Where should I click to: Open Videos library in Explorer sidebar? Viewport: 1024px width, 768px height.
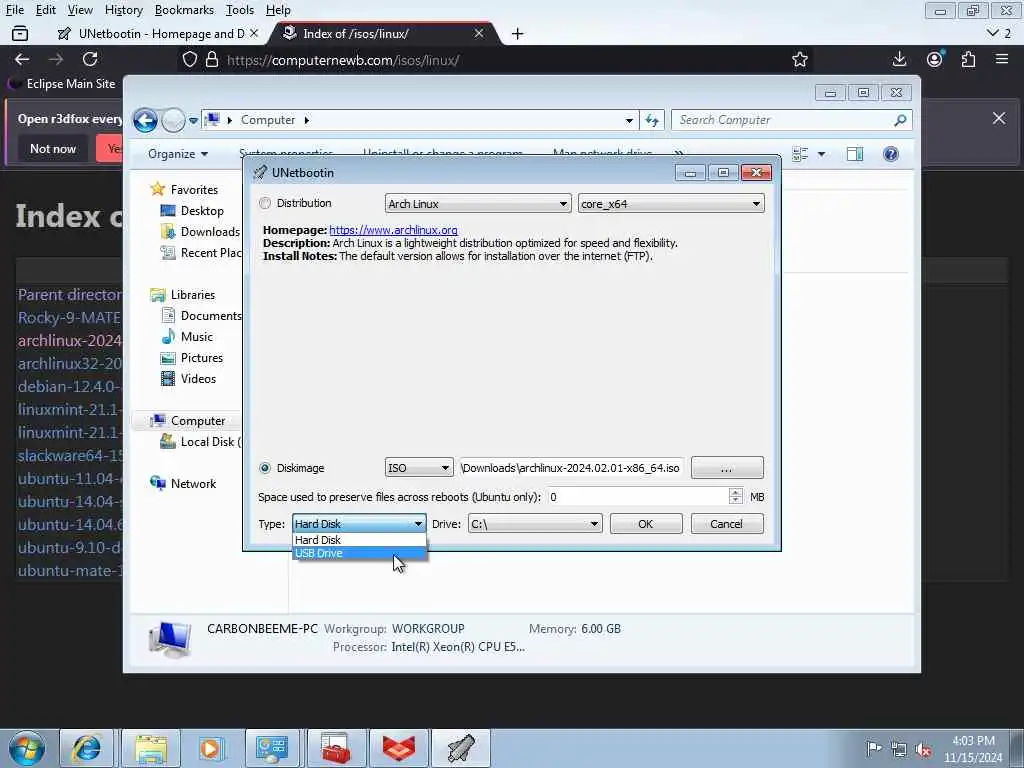pos(189,379)
